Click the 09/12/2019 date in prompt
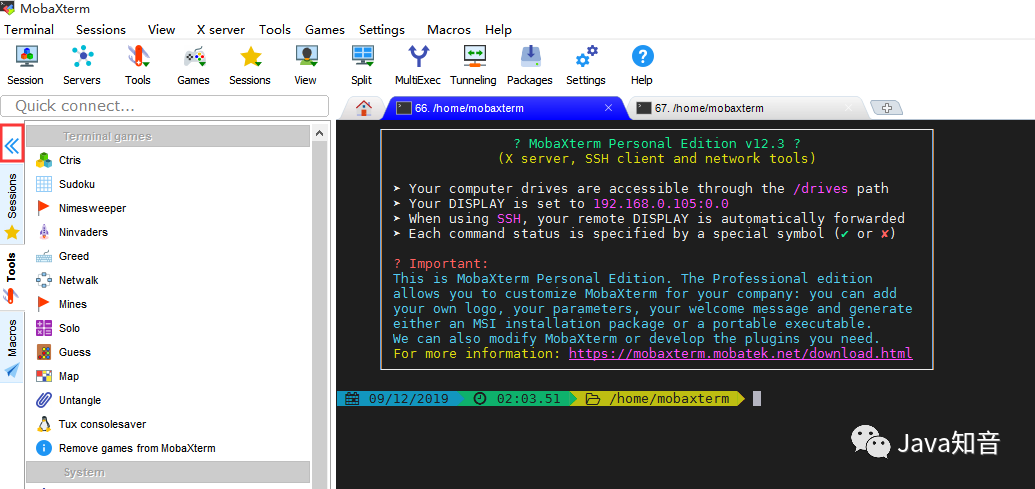The width and height of the screenshot is (1035, 489). tap(409, 399)
